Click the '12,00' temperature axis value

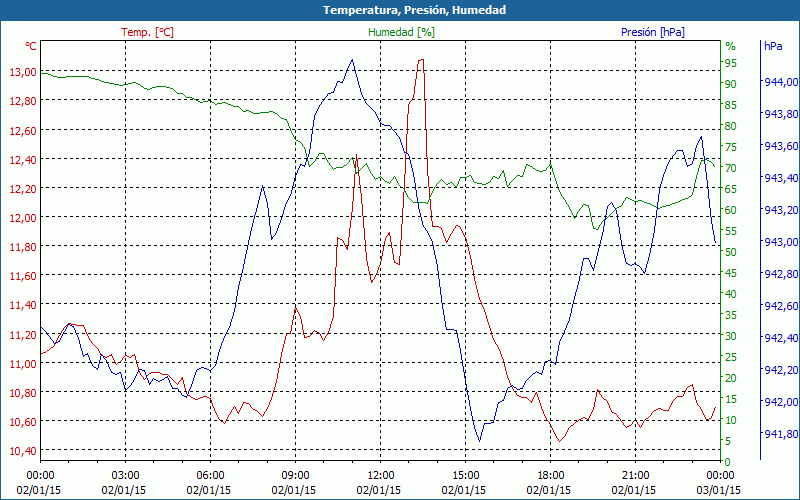[x=23, y=218]
